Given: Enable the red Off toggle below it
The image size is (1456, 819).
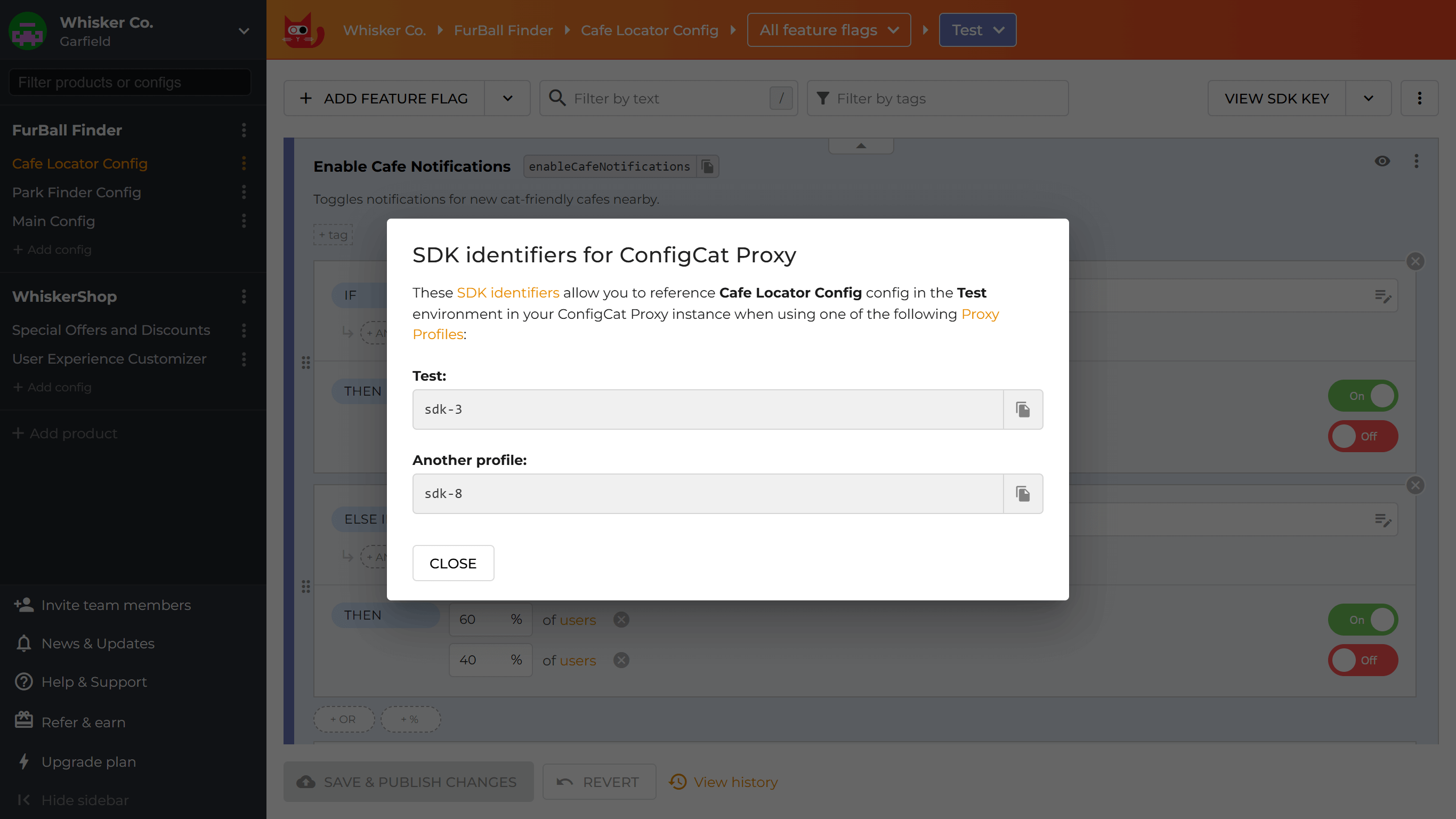Looking at the screenshot, I should tap(1363, 436).
